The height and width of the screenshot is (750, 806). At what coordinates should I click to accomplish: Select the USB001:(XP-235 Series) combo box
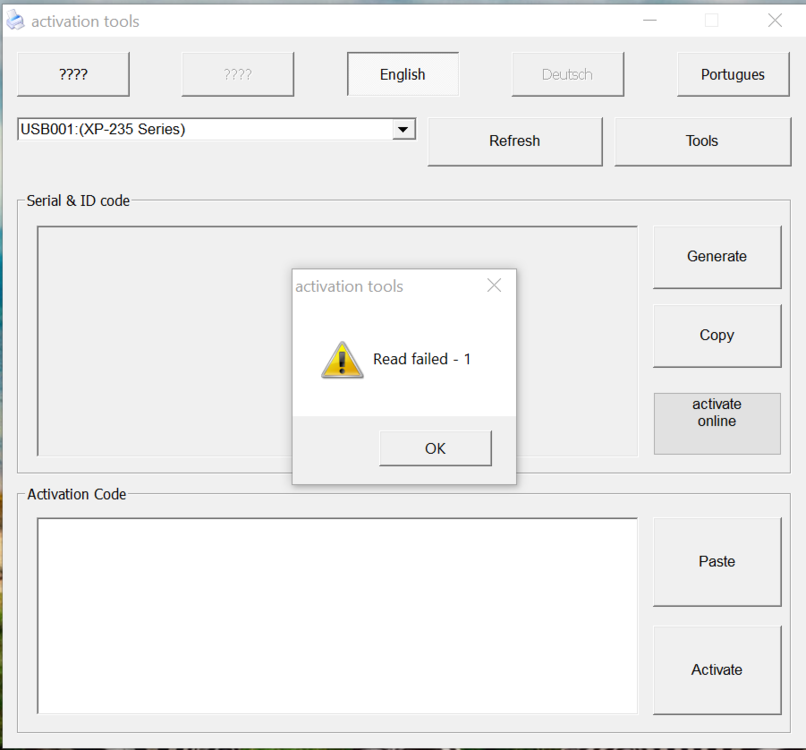click(x=205, y=129)
